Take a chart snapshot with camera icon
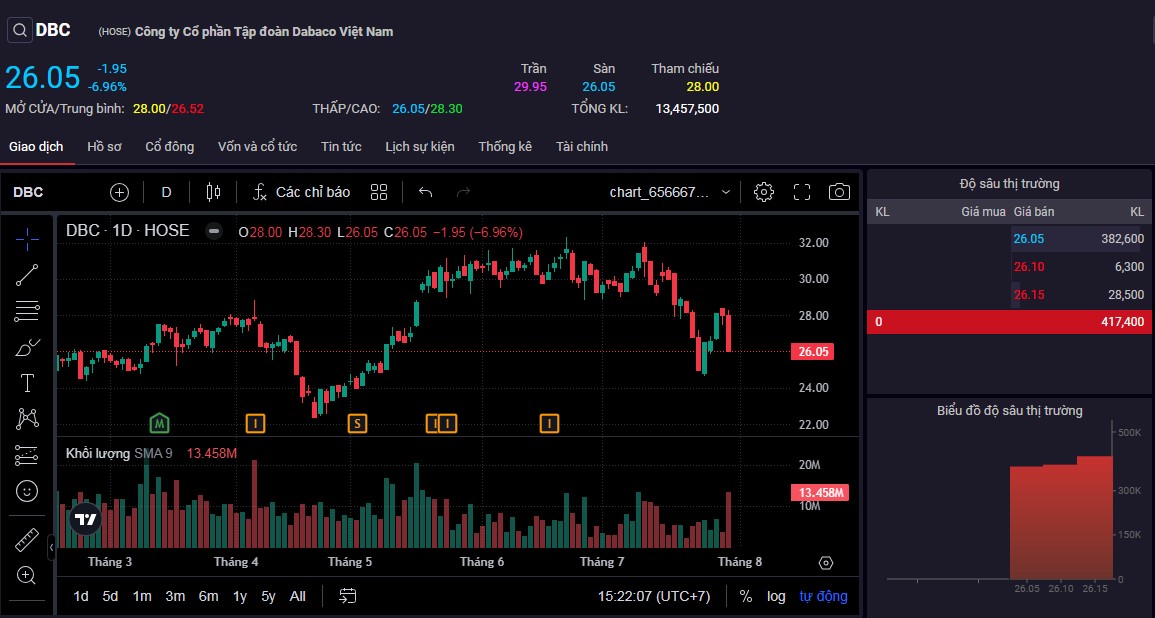The width and height of the screenshot is (1155, 618). click(840, 192)
